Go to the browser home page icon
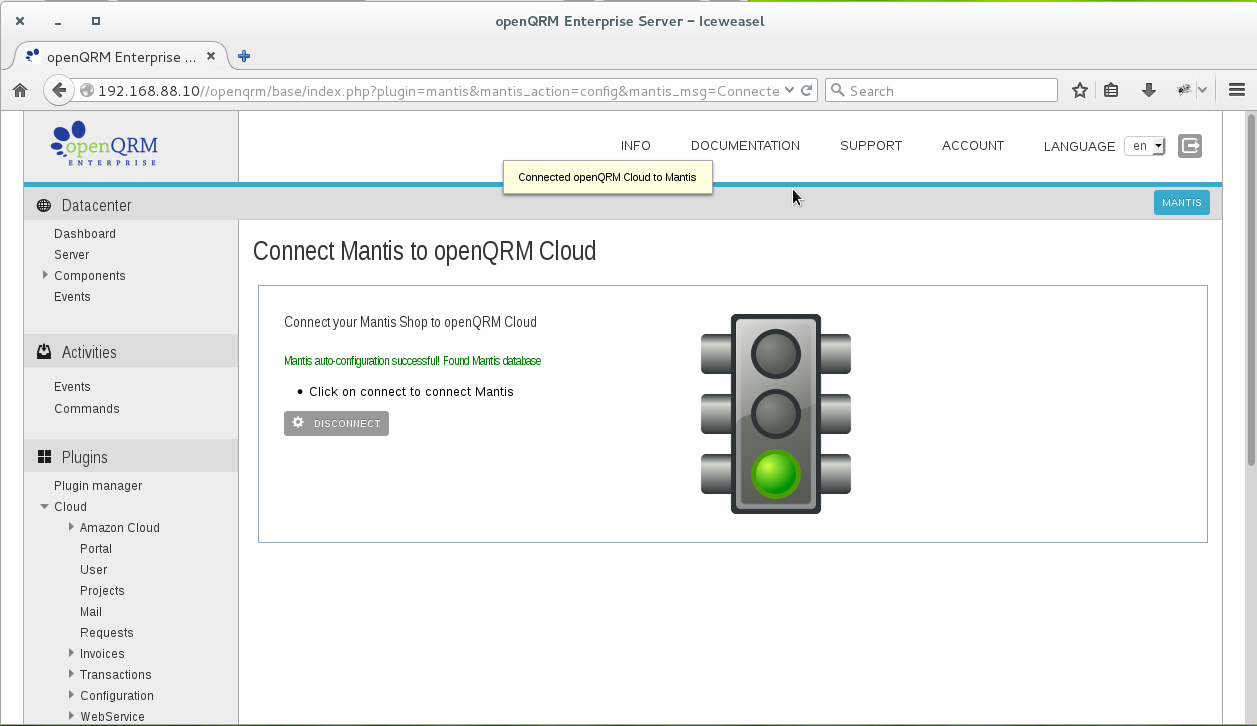Image resolution: width=1257 pixels, height=726 pixels. click(19, 91)
